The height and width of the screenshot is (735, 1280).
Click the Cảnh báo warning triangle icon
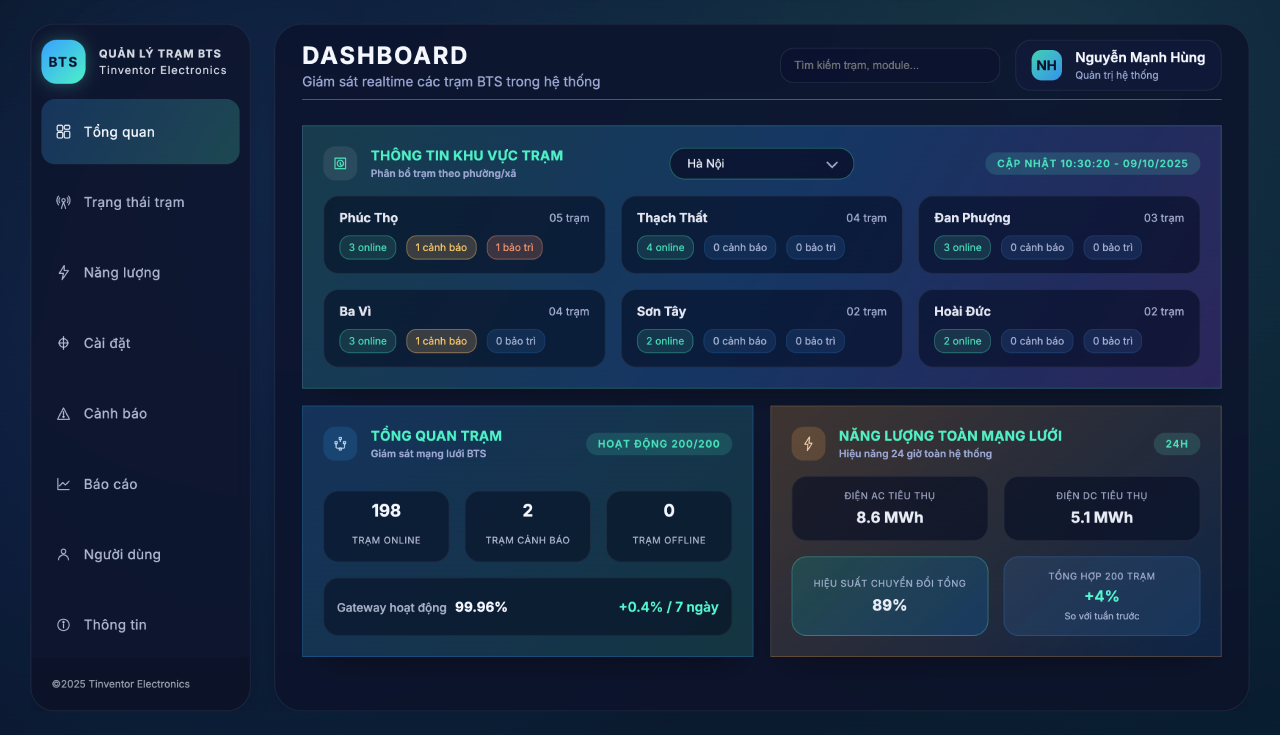(64, 414)
